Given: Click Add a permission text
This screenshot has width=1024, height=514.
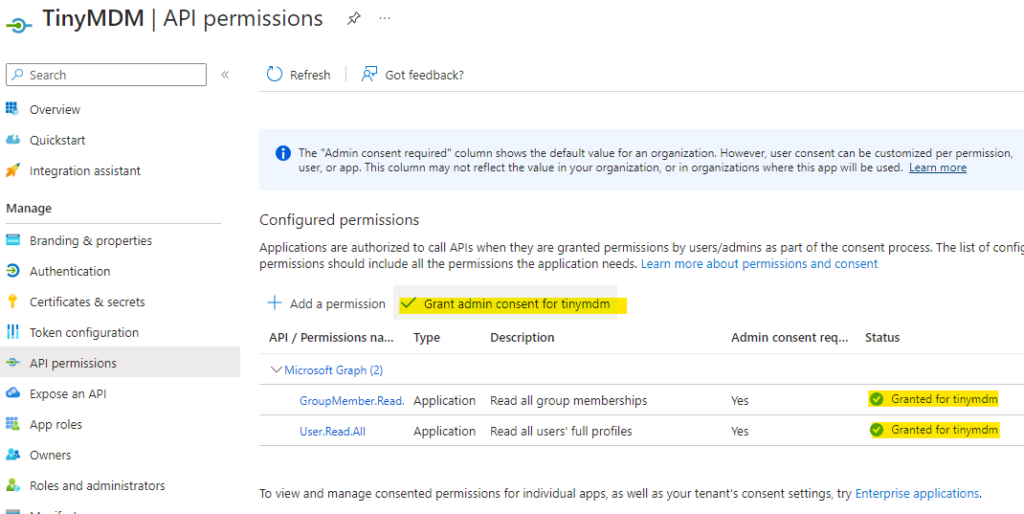Looking at the screenshot, I should 338,304.
